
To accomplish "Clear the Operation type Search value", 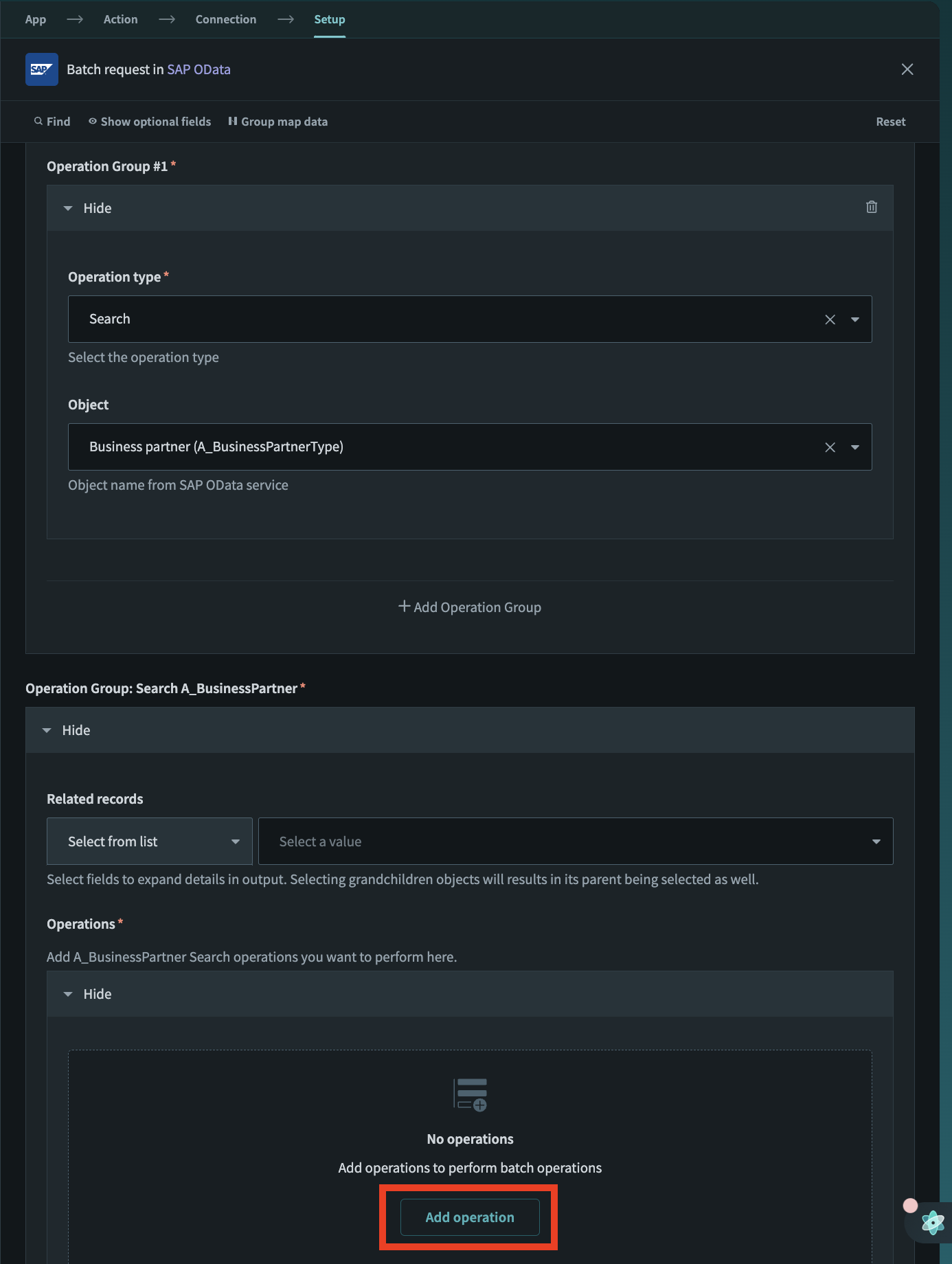I will (830, 319).
